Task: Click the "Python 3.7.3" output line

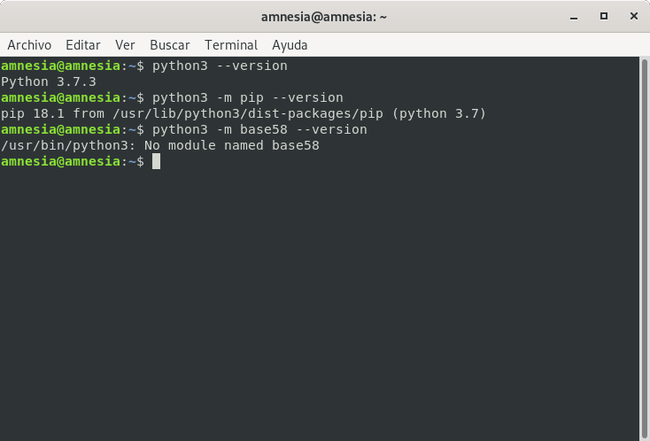Action: [x=46, y=82]
